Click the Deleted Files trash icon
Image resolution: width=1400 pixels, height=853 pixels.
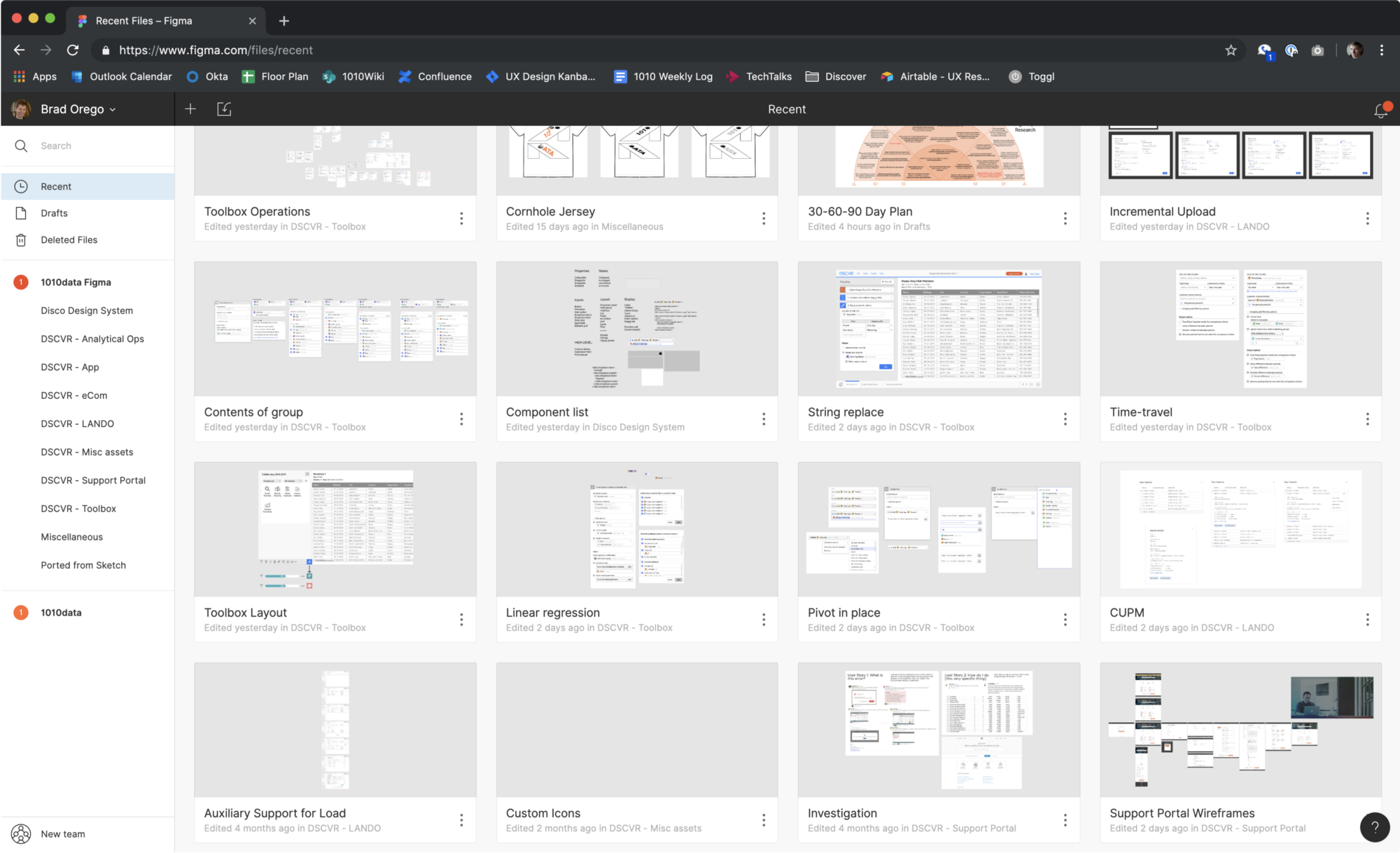tap(21, 240)
